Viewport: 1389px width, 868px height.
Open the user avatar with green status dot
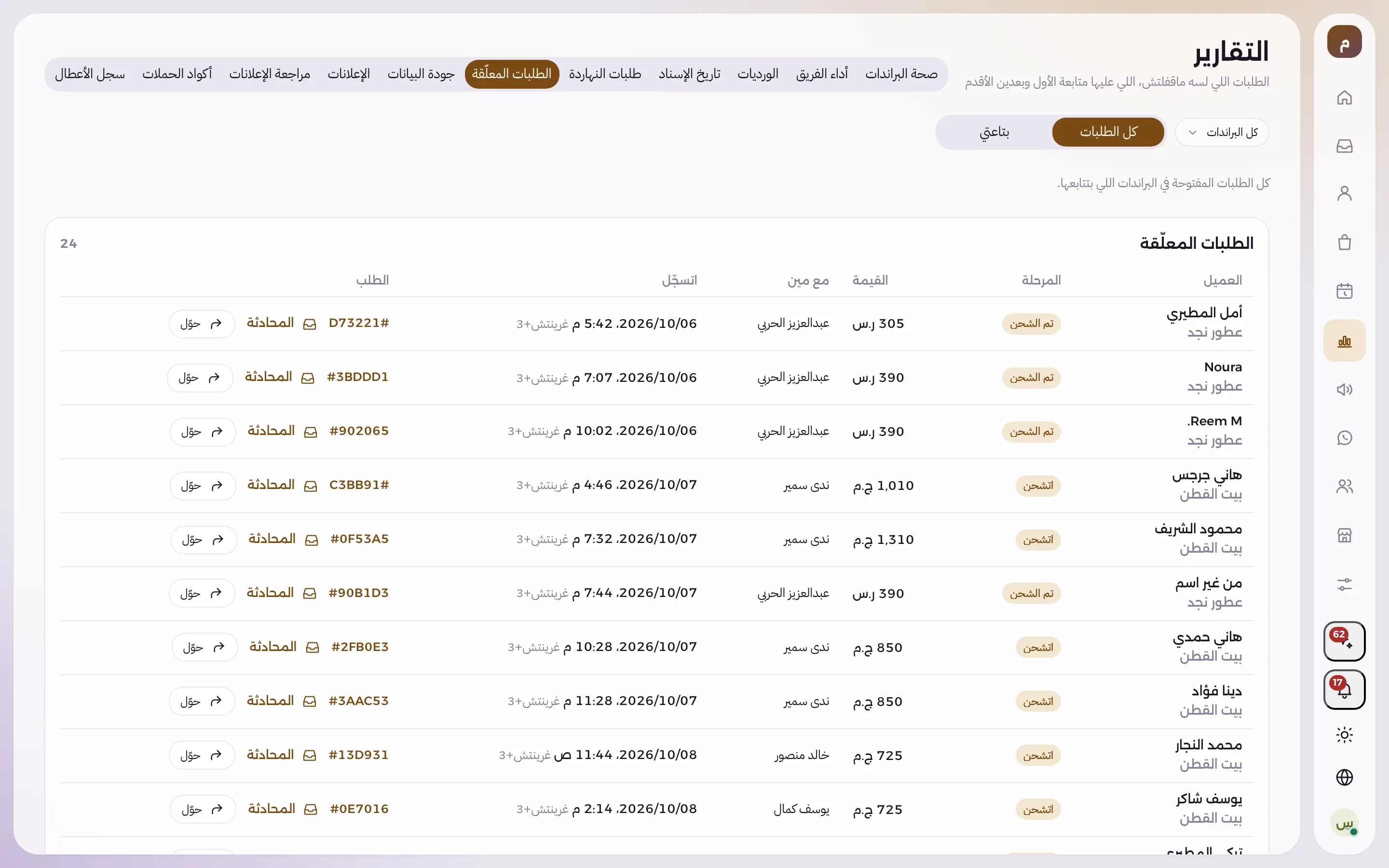pyautogui.click(x=1344, y=823)
